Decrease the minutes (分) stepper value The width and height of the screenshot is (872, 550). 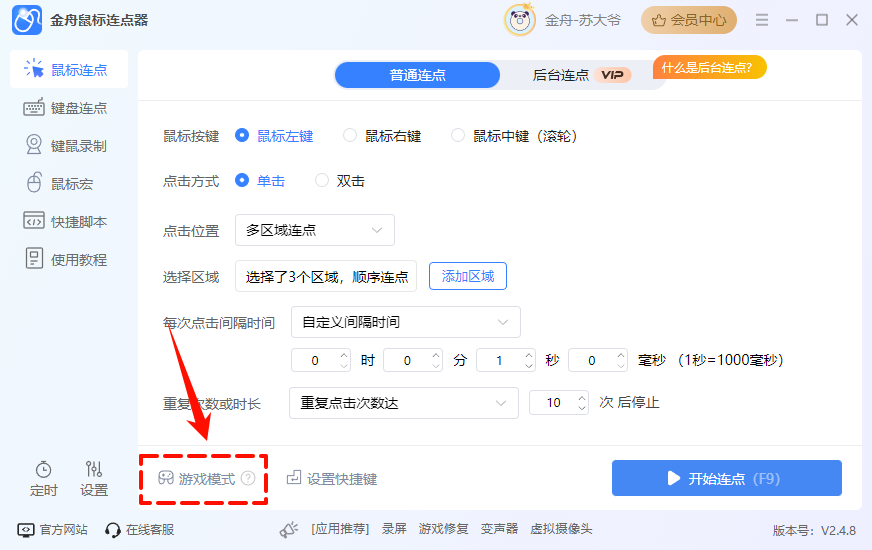(437, 365)
